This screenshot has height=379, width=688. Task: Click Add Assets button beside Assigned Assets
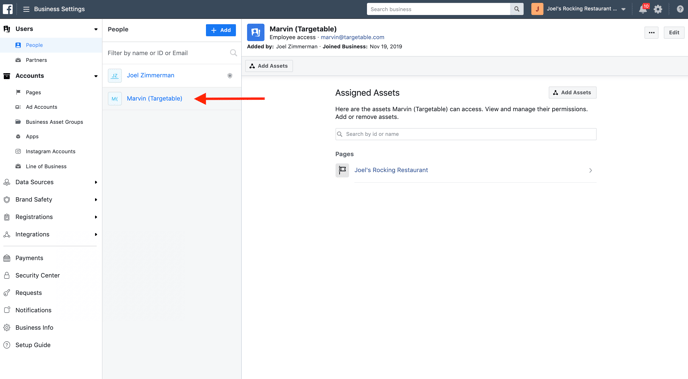(x=573, y=93)
